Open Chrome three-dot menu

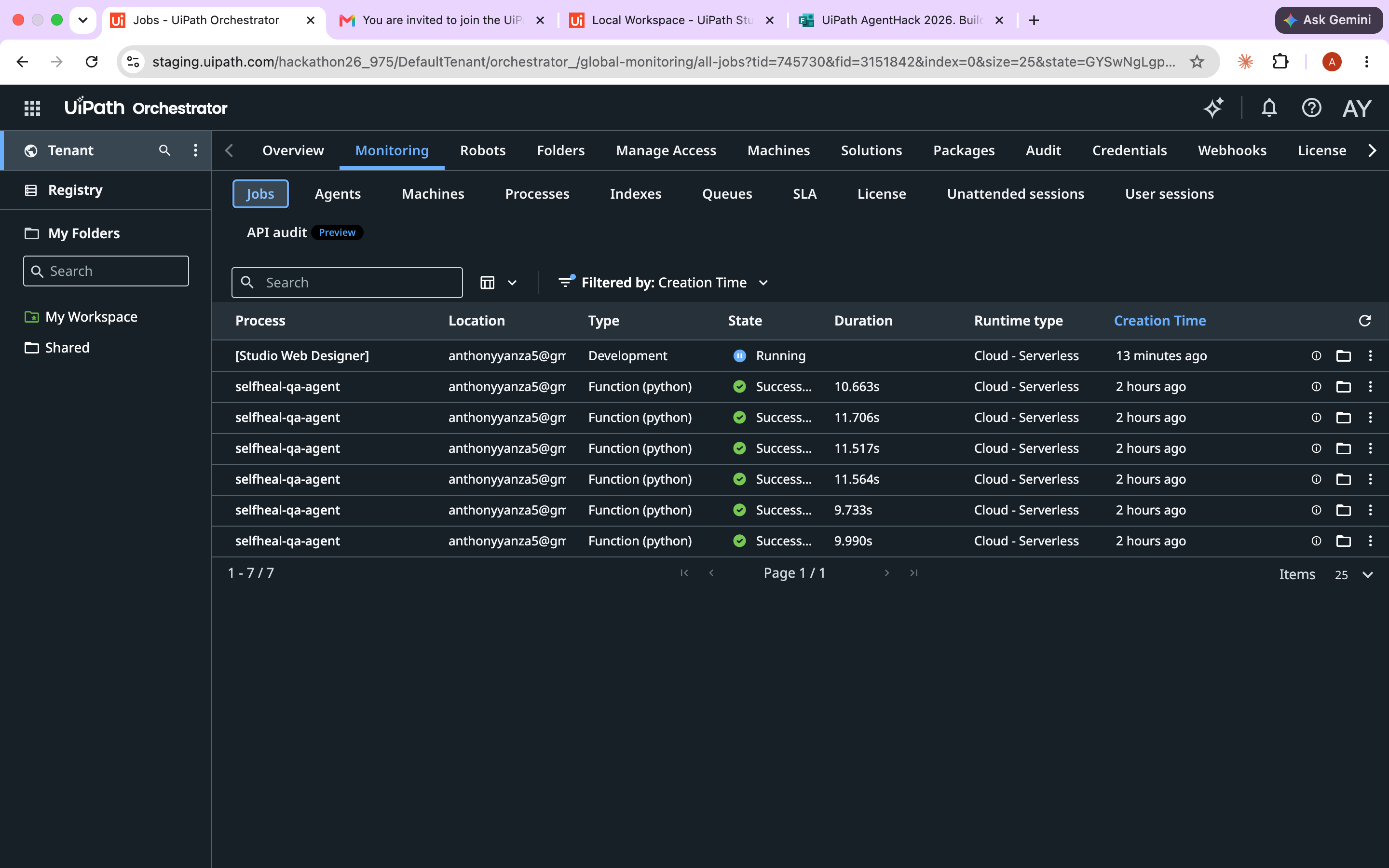point(1367,61)
